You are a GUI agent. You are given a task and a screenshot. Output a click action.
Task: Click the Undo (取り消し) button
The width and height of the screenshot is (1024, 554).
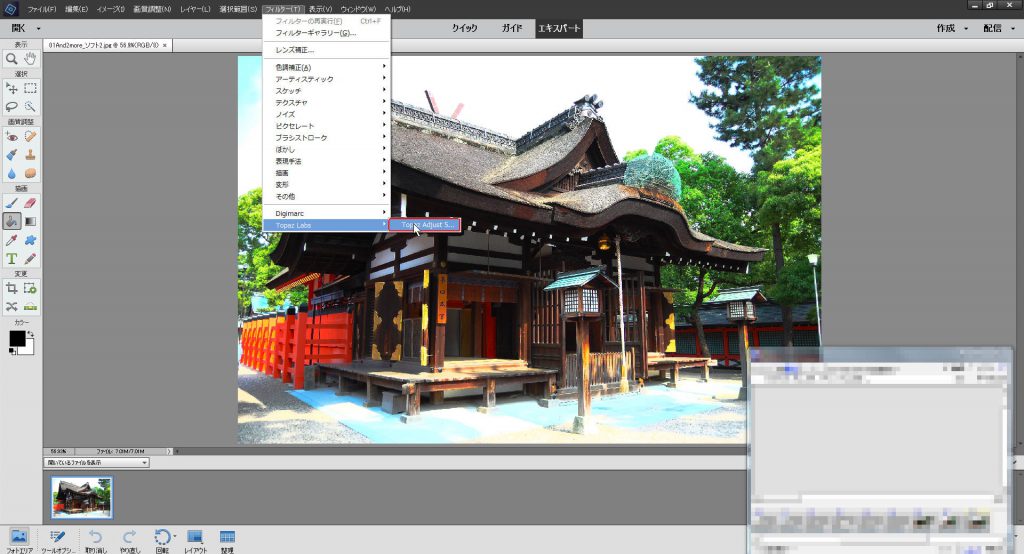coord(95,537)
